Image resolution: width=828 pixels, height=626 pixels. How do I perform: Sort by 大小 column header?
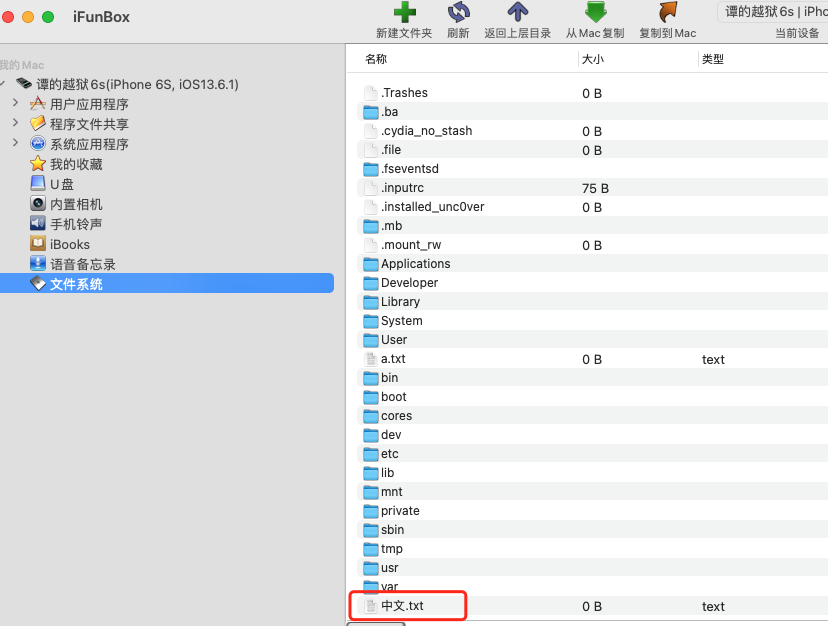(x=592, y=59)
